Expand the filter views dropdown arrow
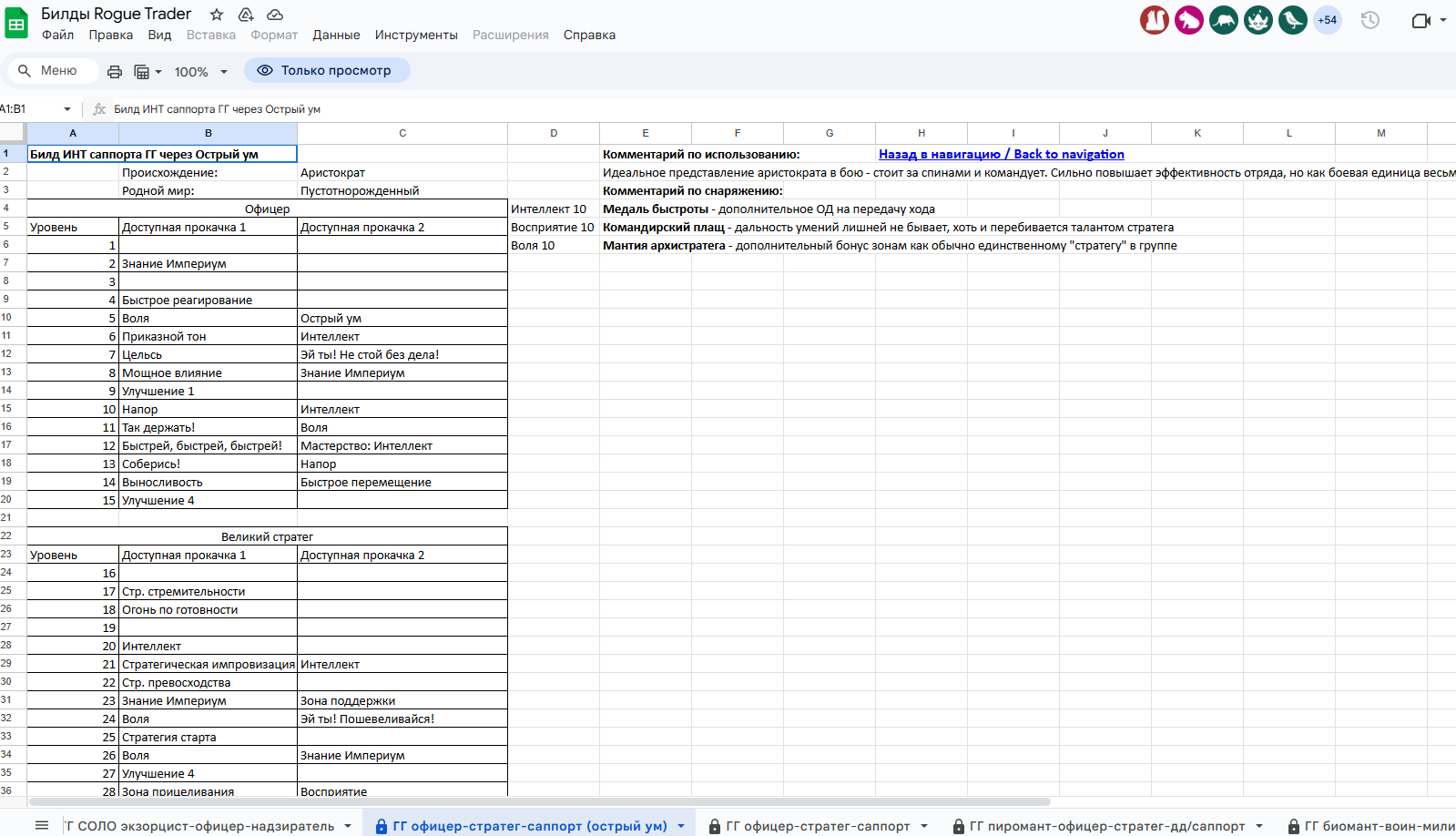 click(158, 72)
